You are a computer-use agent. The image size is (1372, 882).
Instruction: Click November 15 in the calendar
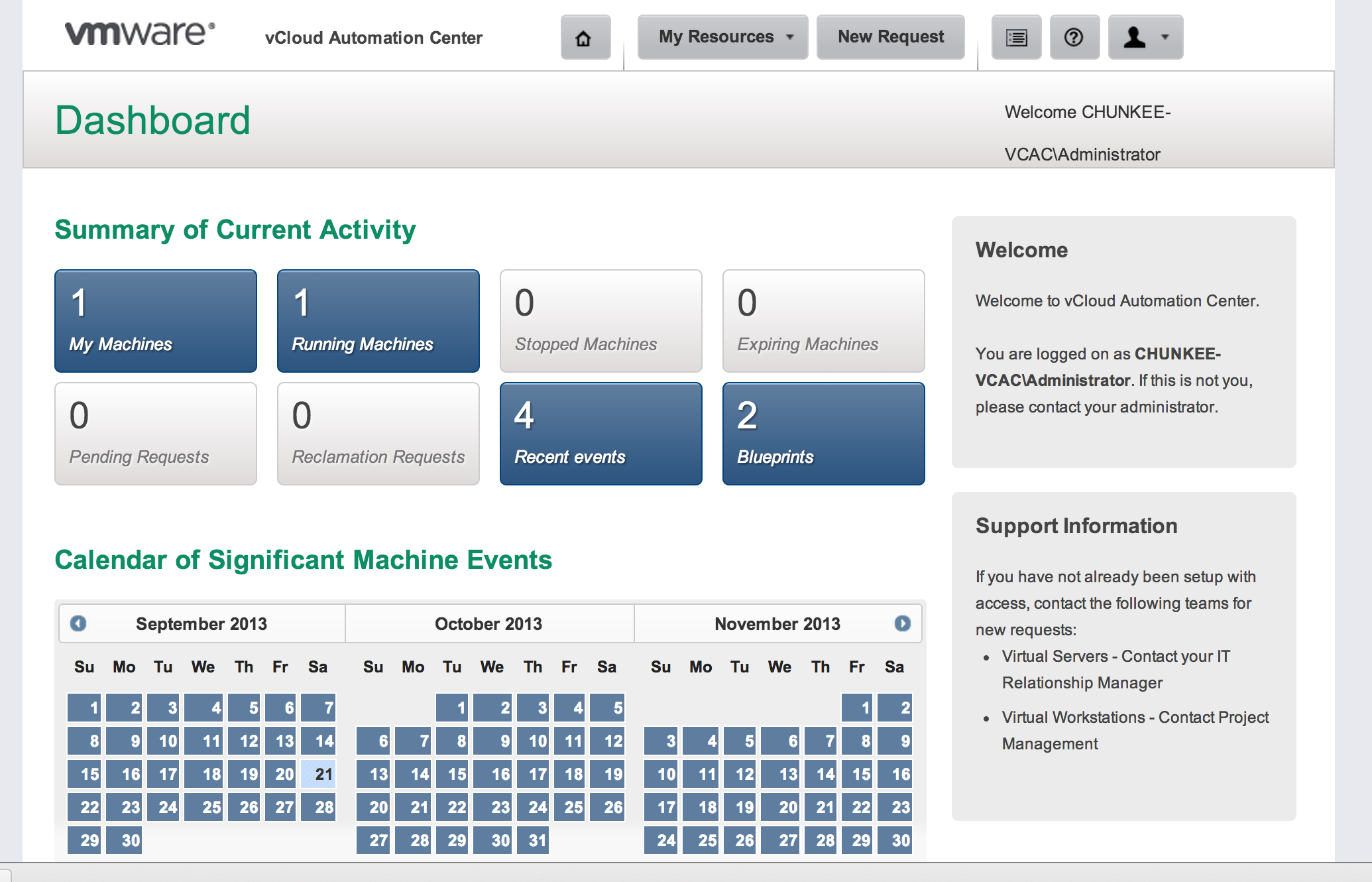click(x=859, y=774)
